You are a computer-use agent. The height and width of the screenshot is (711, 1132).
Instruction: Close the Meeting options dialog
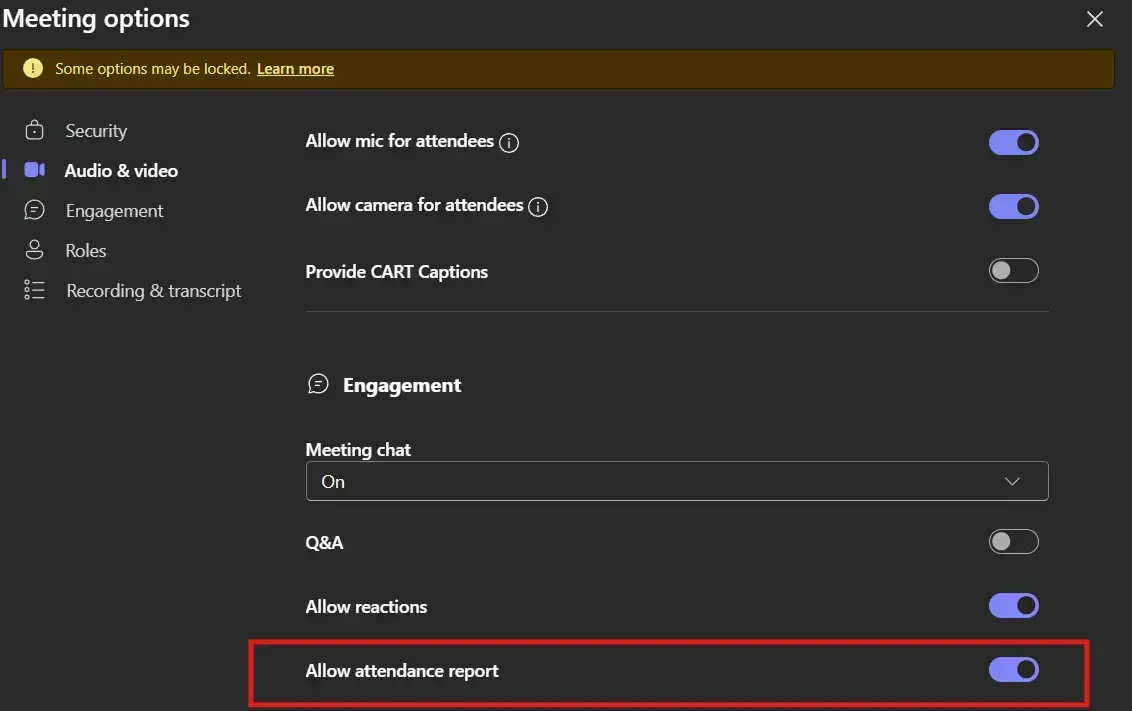1095,19
